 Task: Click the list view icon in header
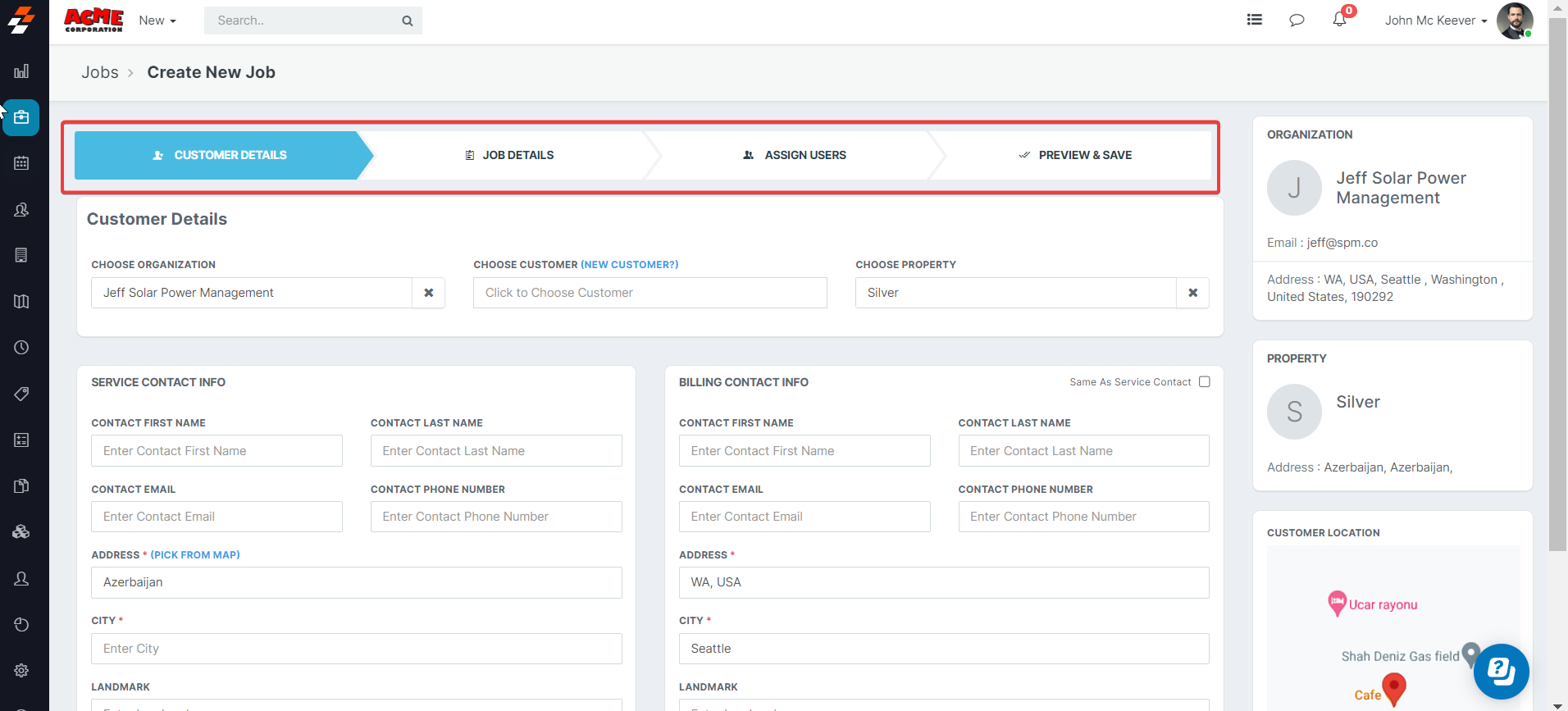tap(1254, 20)
